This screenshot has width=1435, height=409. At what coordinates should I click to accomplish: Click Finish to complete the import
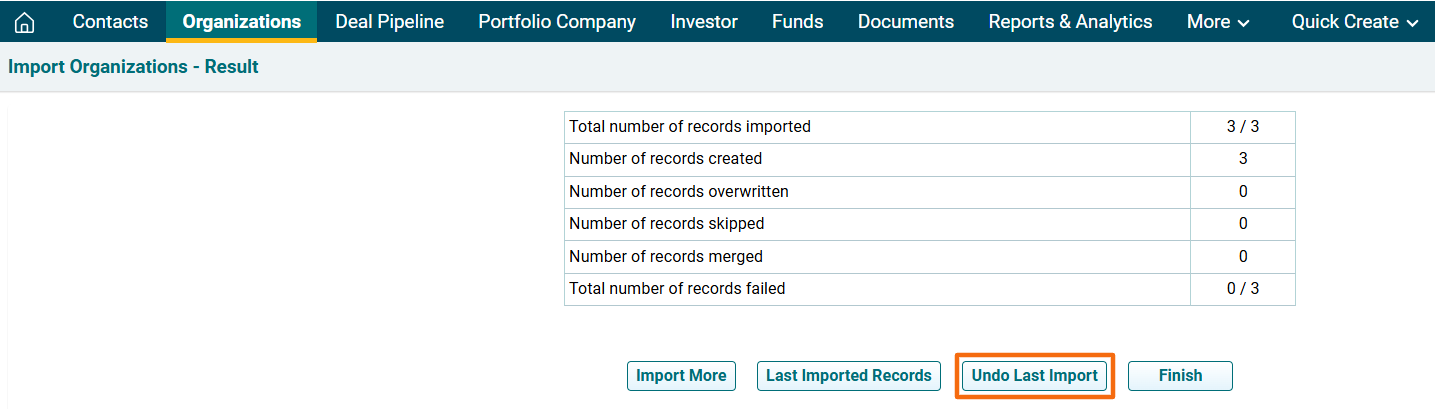[1180, 376]
